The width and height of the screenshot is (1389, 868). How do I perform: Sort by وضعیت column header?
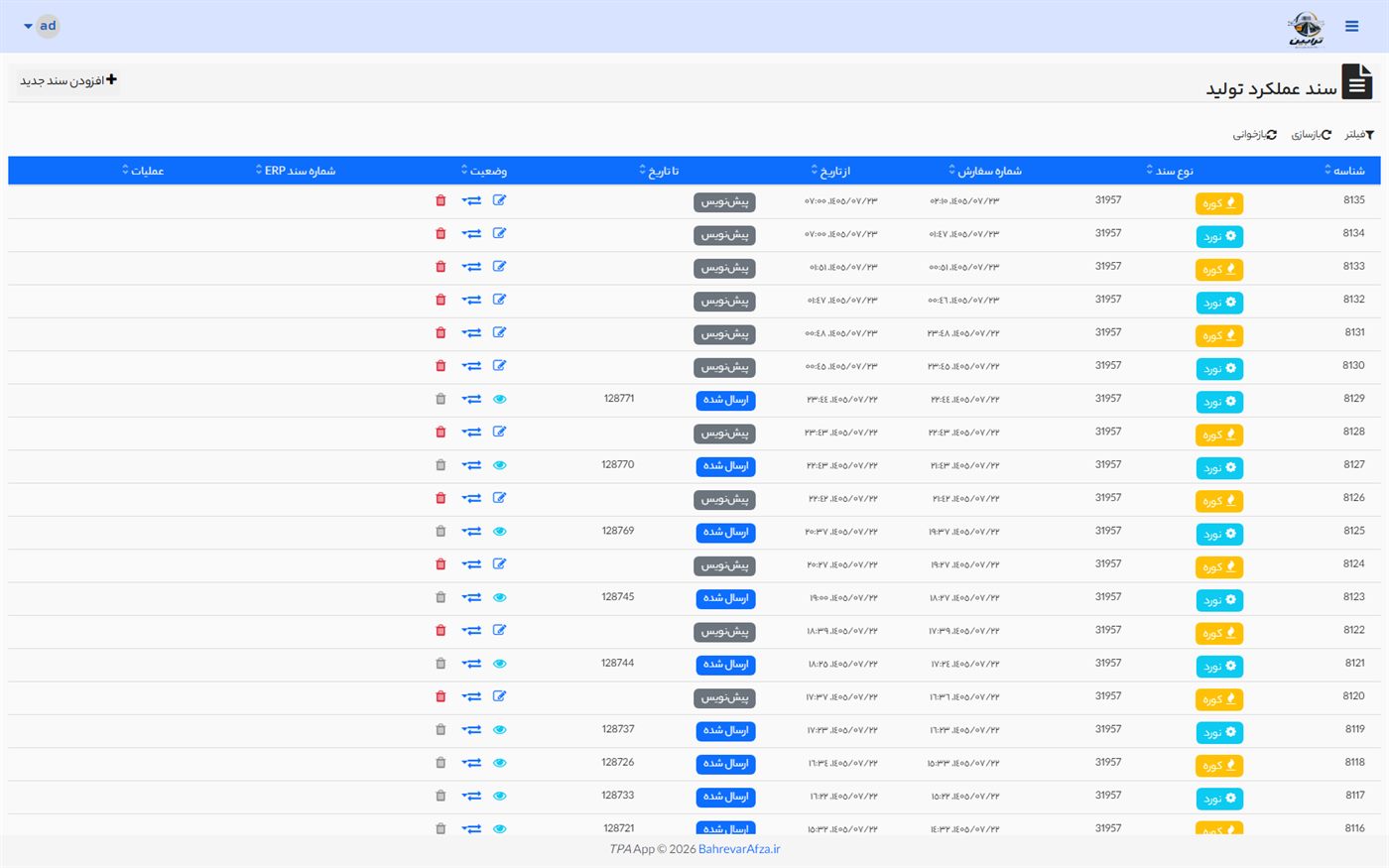(x=484, y=171)
